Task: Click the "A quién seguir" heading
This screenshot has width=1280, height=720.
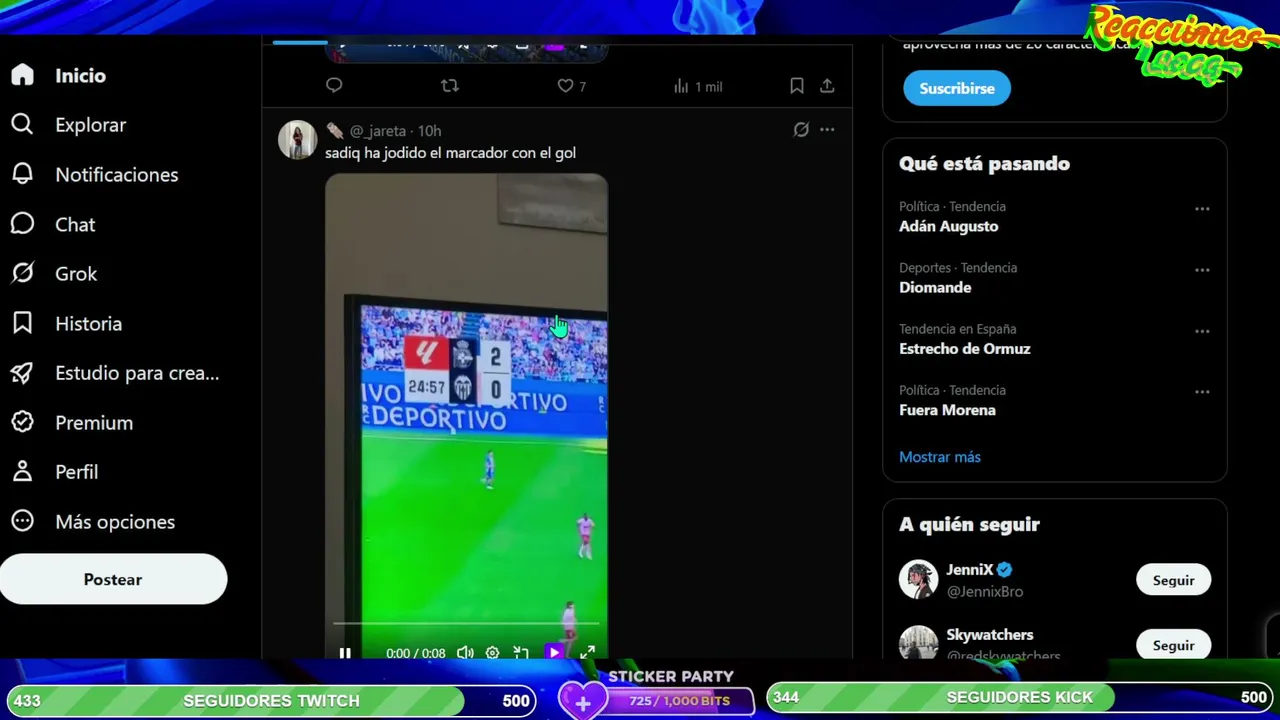Action: coord(969,524)
